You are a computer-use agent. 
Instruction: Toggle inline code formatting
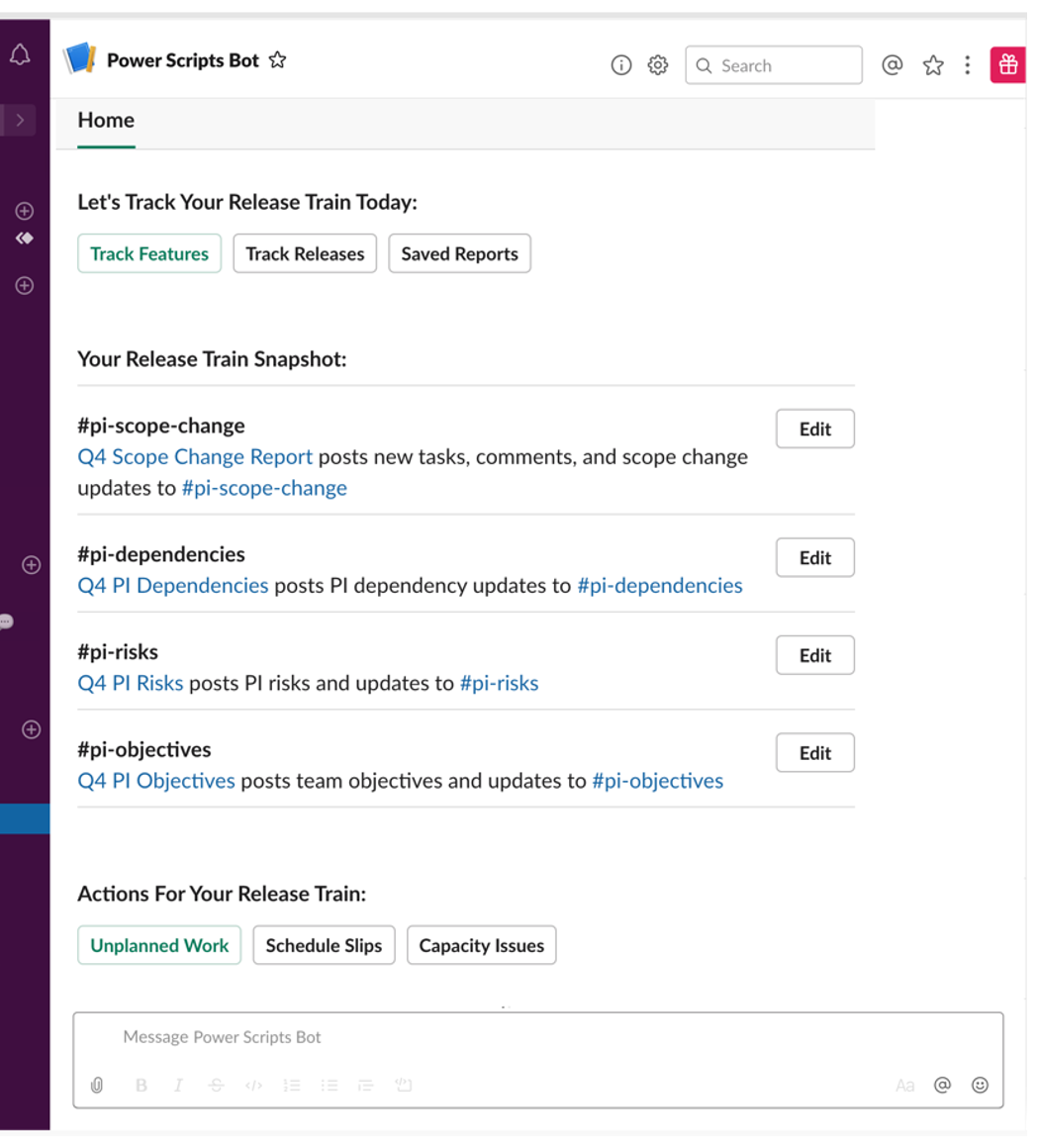[253, 1085]
